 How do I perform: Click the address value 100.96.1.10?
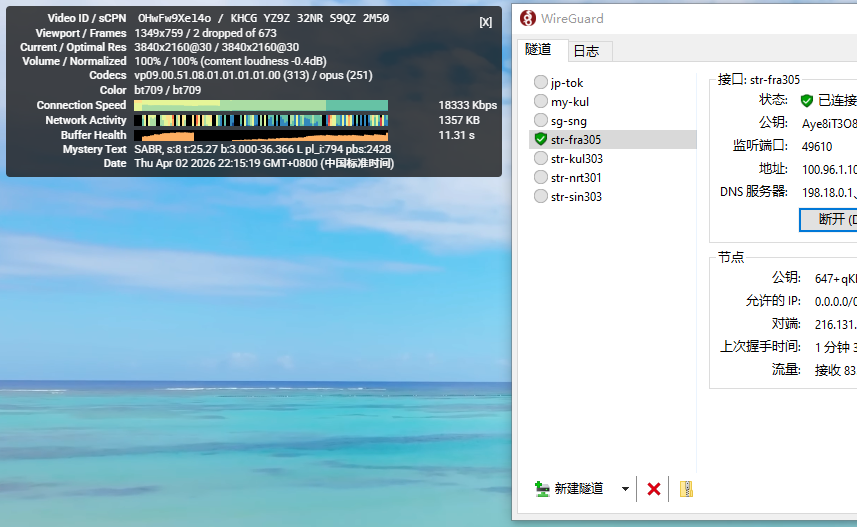pos(829,169)
